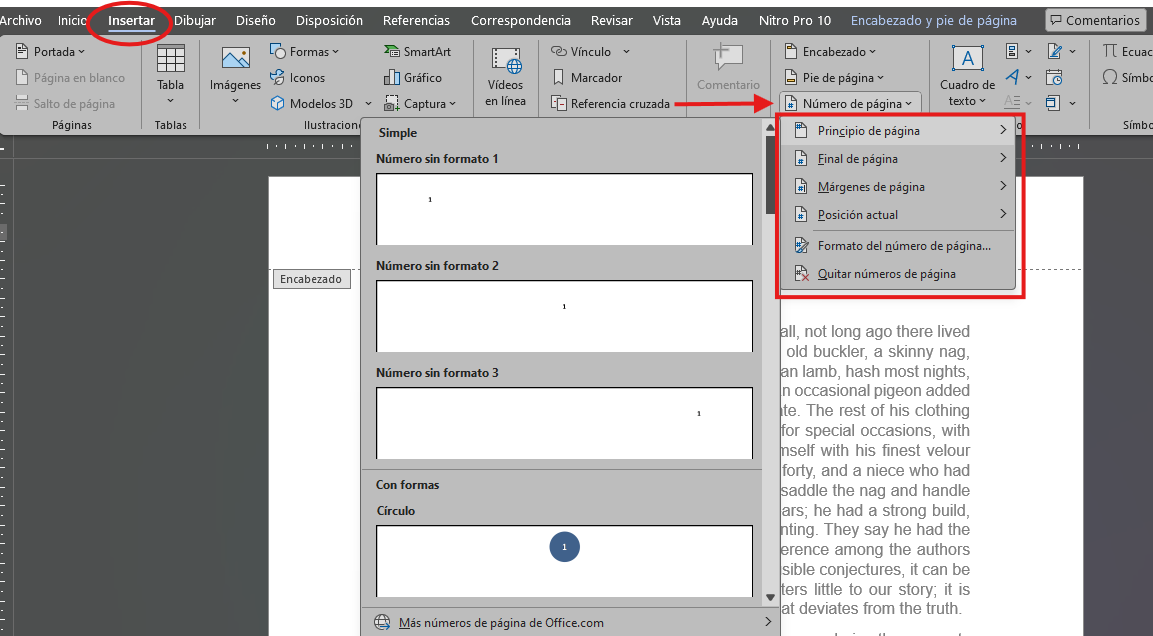Insert a Marcador bookmark
This screenshot has width=1153, height=636.
pos(587,77)
